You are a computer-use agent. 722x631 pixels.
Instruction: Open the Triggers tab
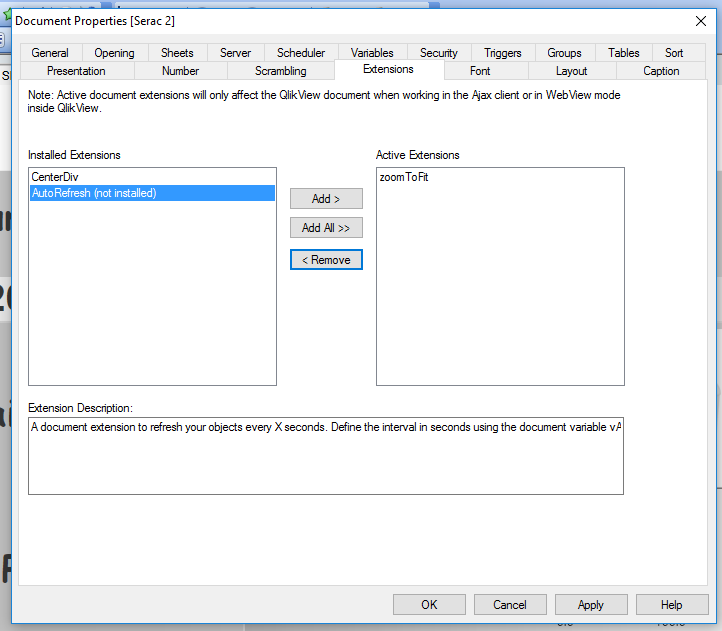[503, 53]
